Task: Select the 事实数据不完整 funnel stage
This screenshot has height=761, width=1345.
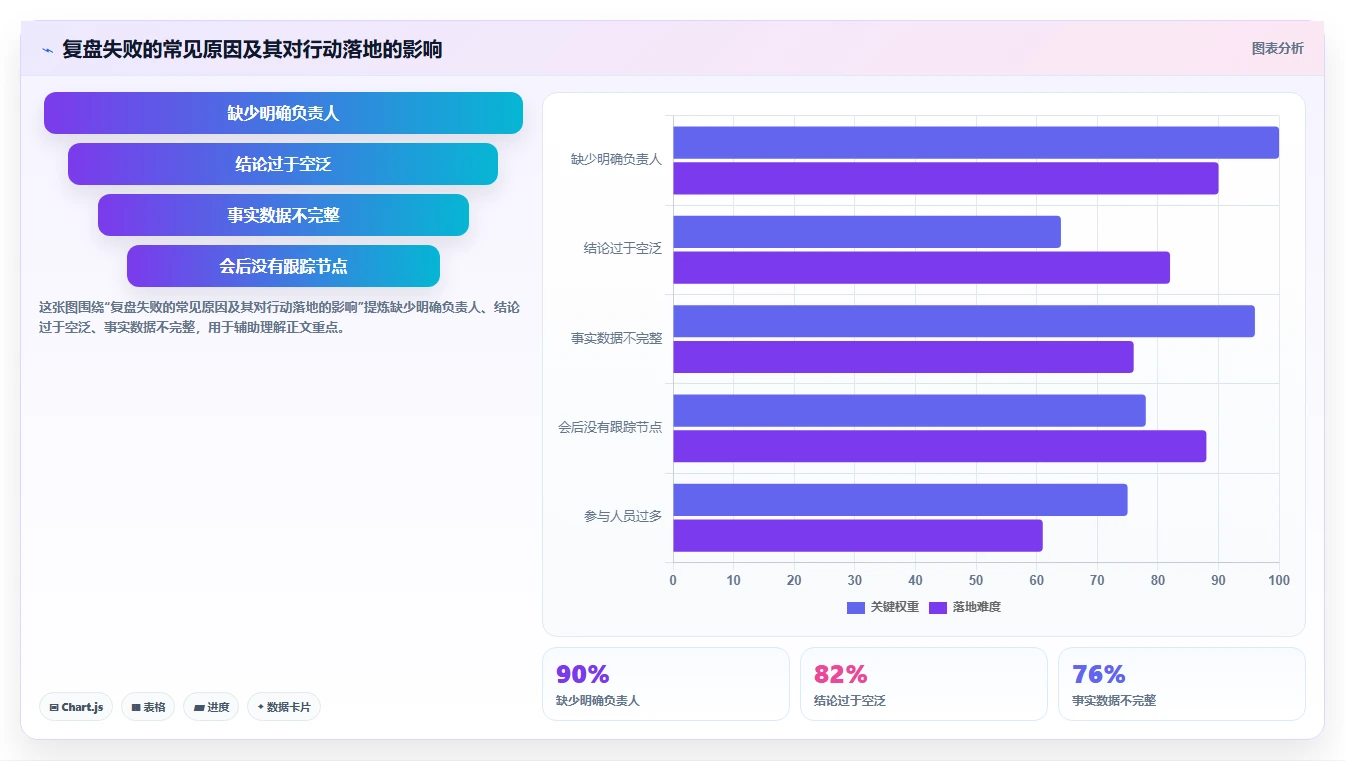Action: [x=283, y=215]
